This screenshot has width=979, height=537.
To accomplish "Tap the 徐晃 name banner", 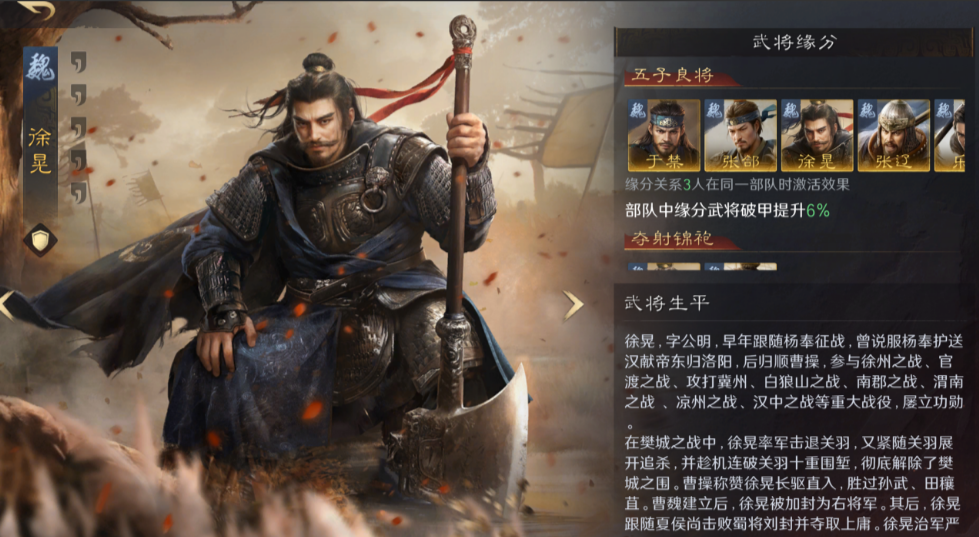I will click(x=40, y=150).
